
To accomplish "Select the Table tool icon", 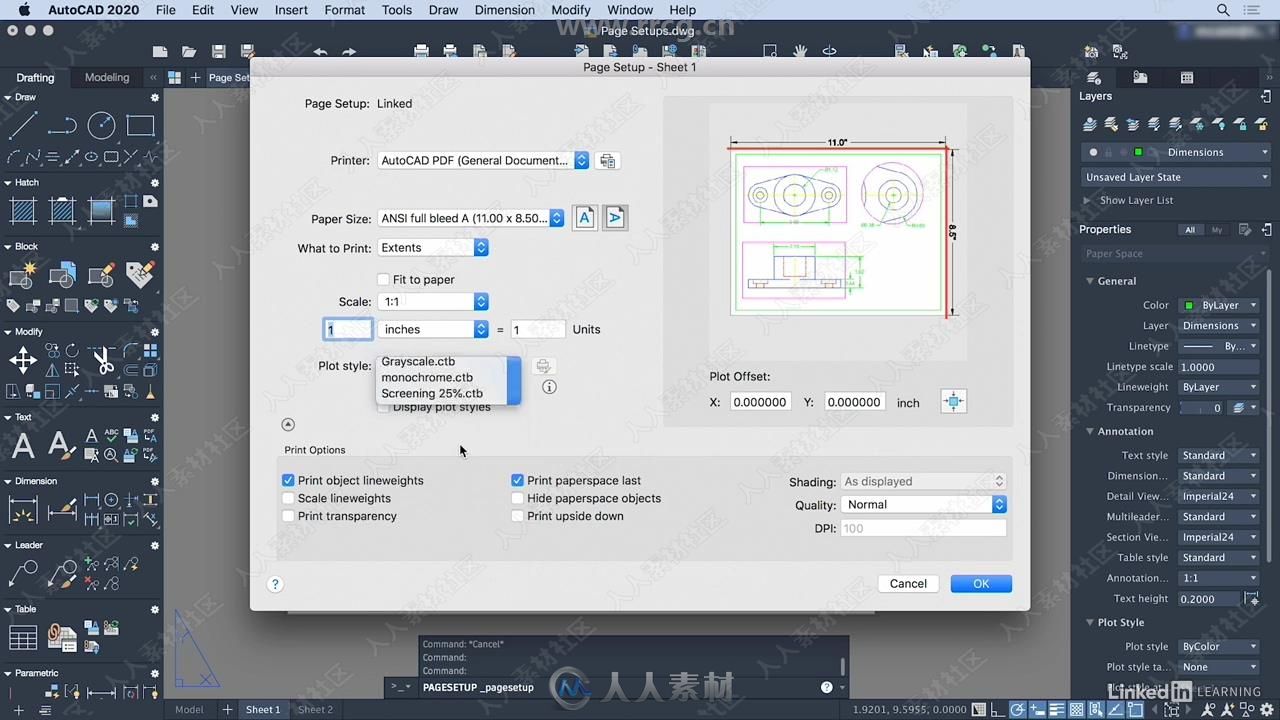I will [23, 638].
